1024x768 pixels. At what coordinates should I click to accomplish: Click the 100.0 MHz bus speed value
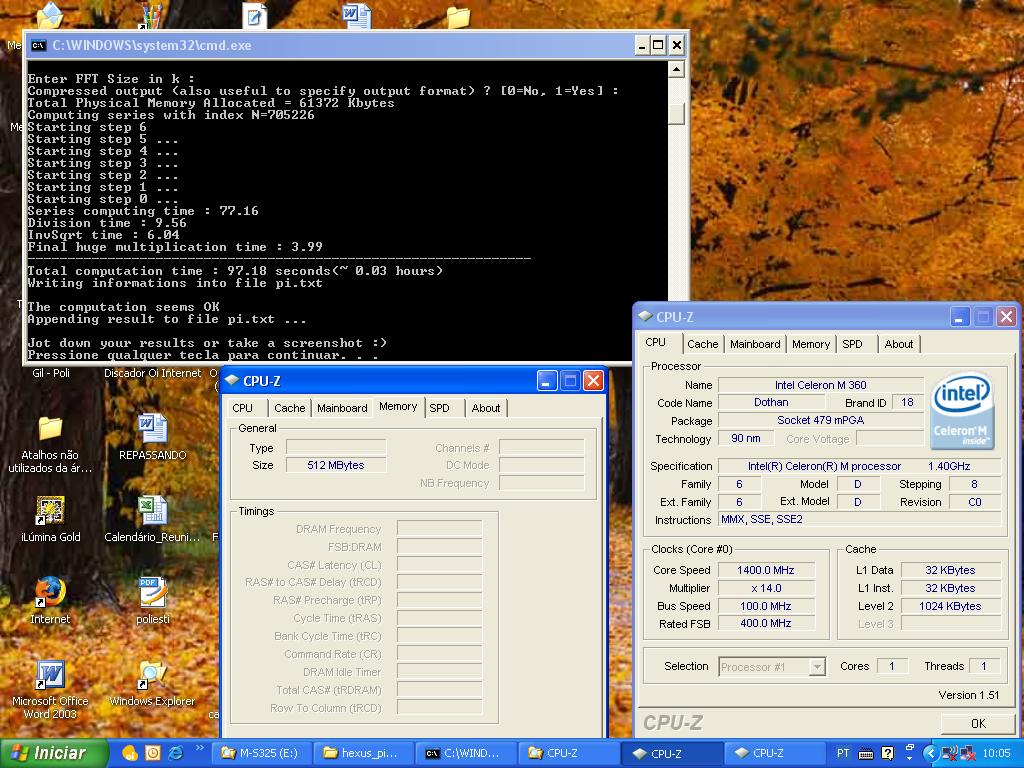click(766, 606)
